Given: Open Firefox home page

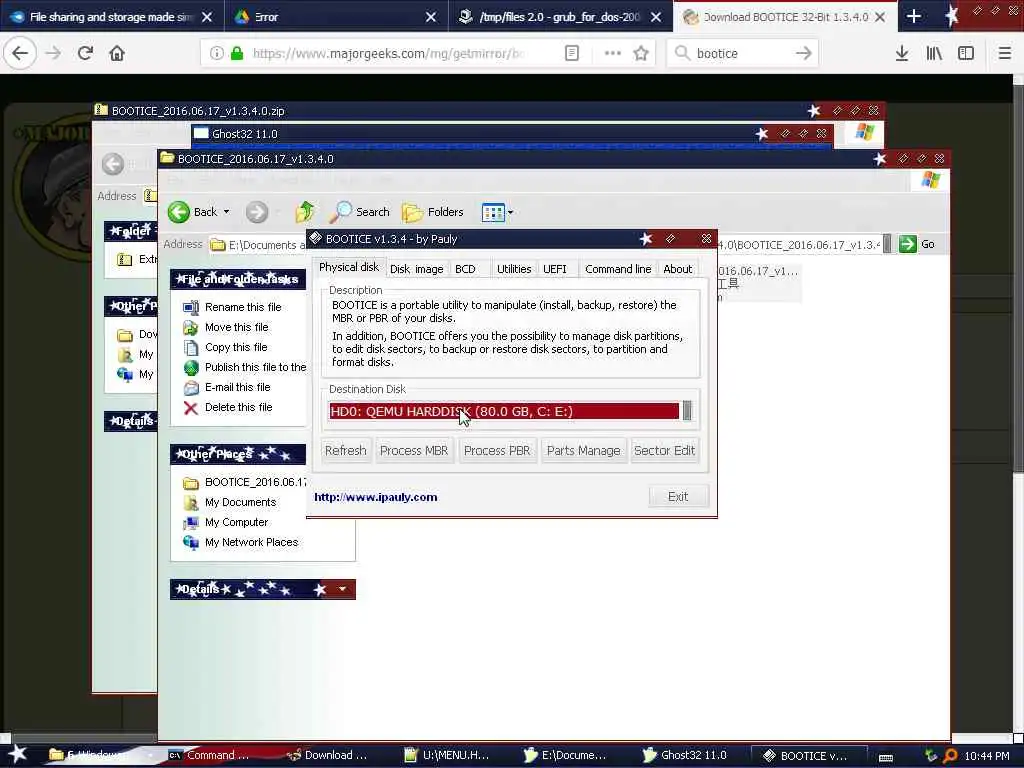Looking at the screenshot, I should [117, 53].
